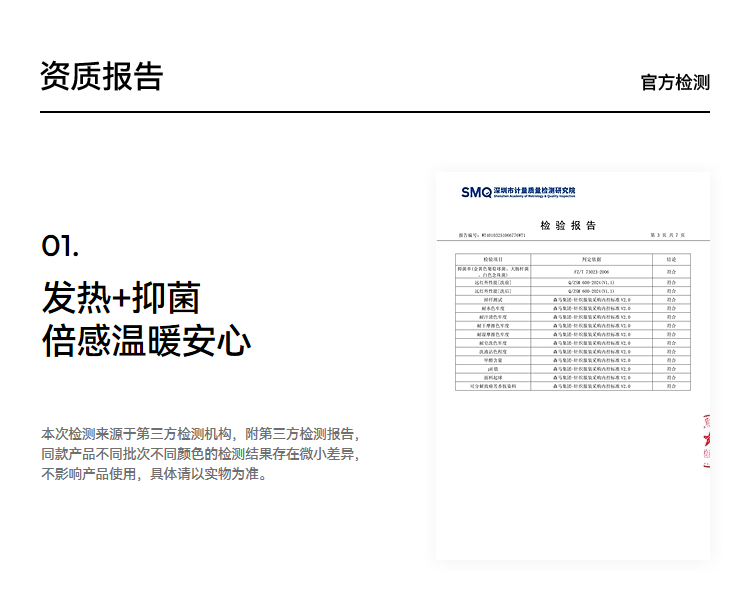This screenshot has height=595, width=750.
Task: Click the 结论 column header
Action: 672,259
